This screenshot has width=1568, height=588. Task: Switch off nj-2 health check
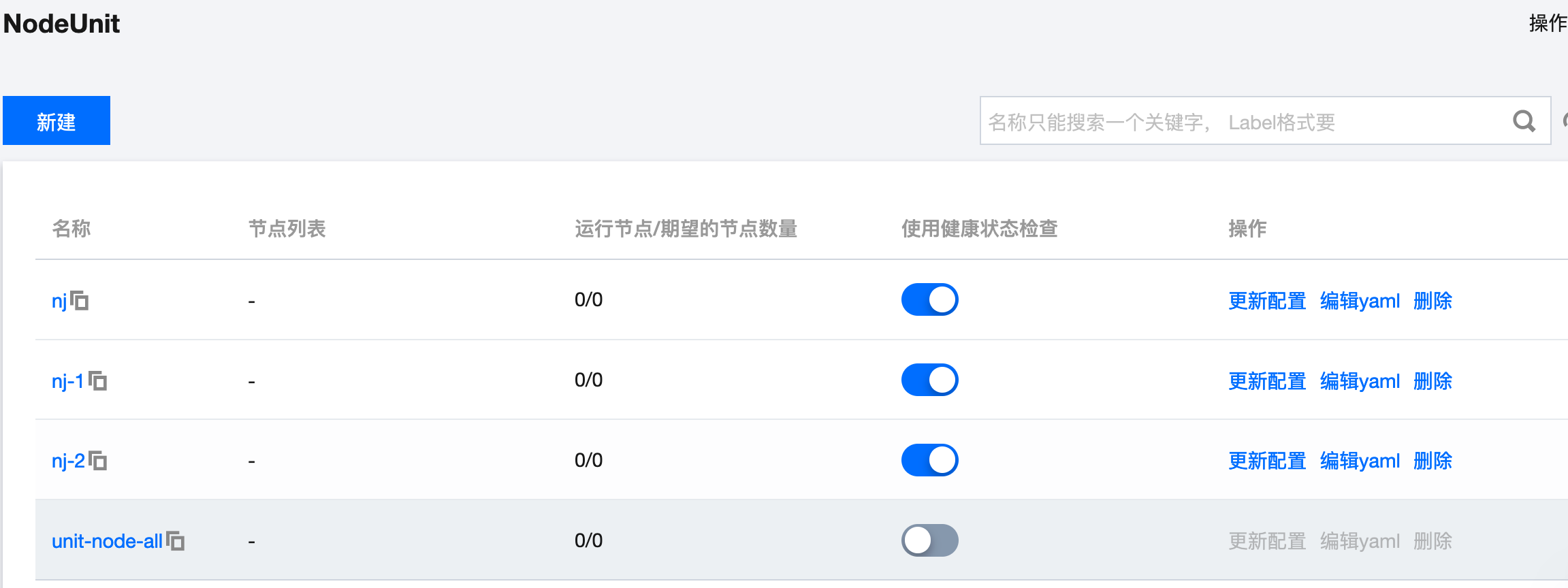pos(929,460)
